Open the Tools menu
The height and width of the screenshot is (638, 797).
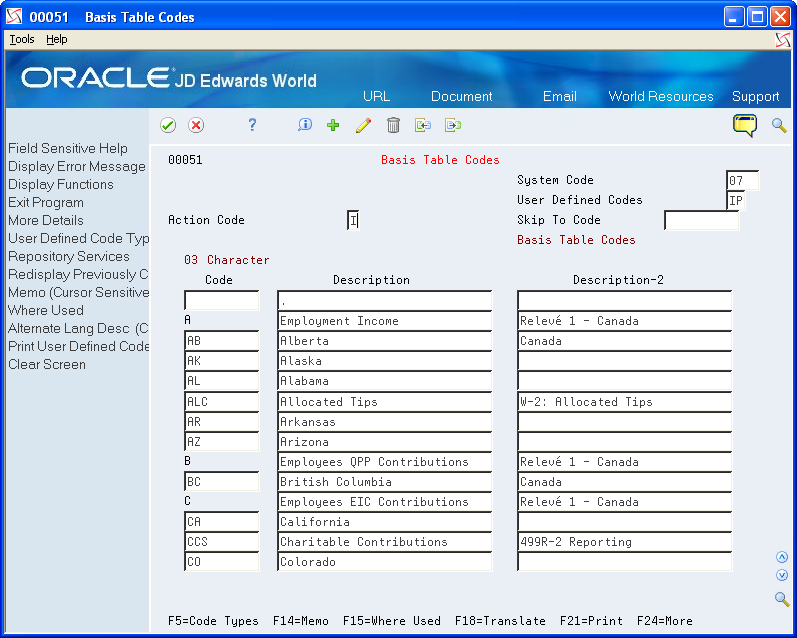coord(22,39)
